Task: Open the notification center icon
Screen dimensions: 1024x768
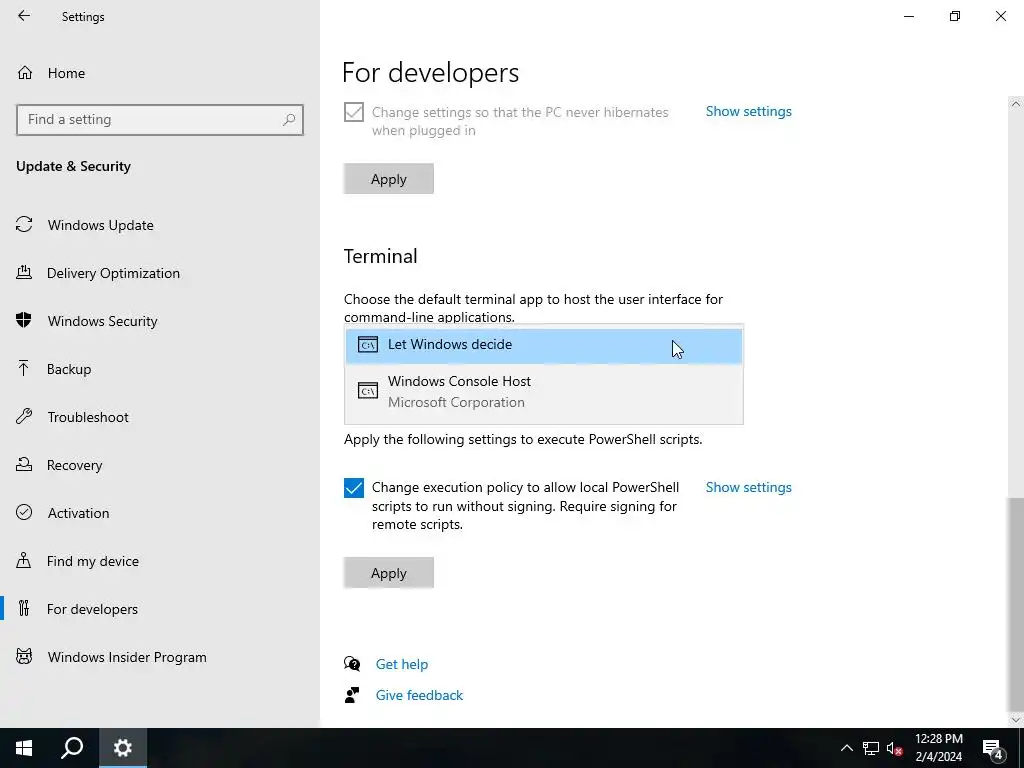Action: click(x=993, y=748)
